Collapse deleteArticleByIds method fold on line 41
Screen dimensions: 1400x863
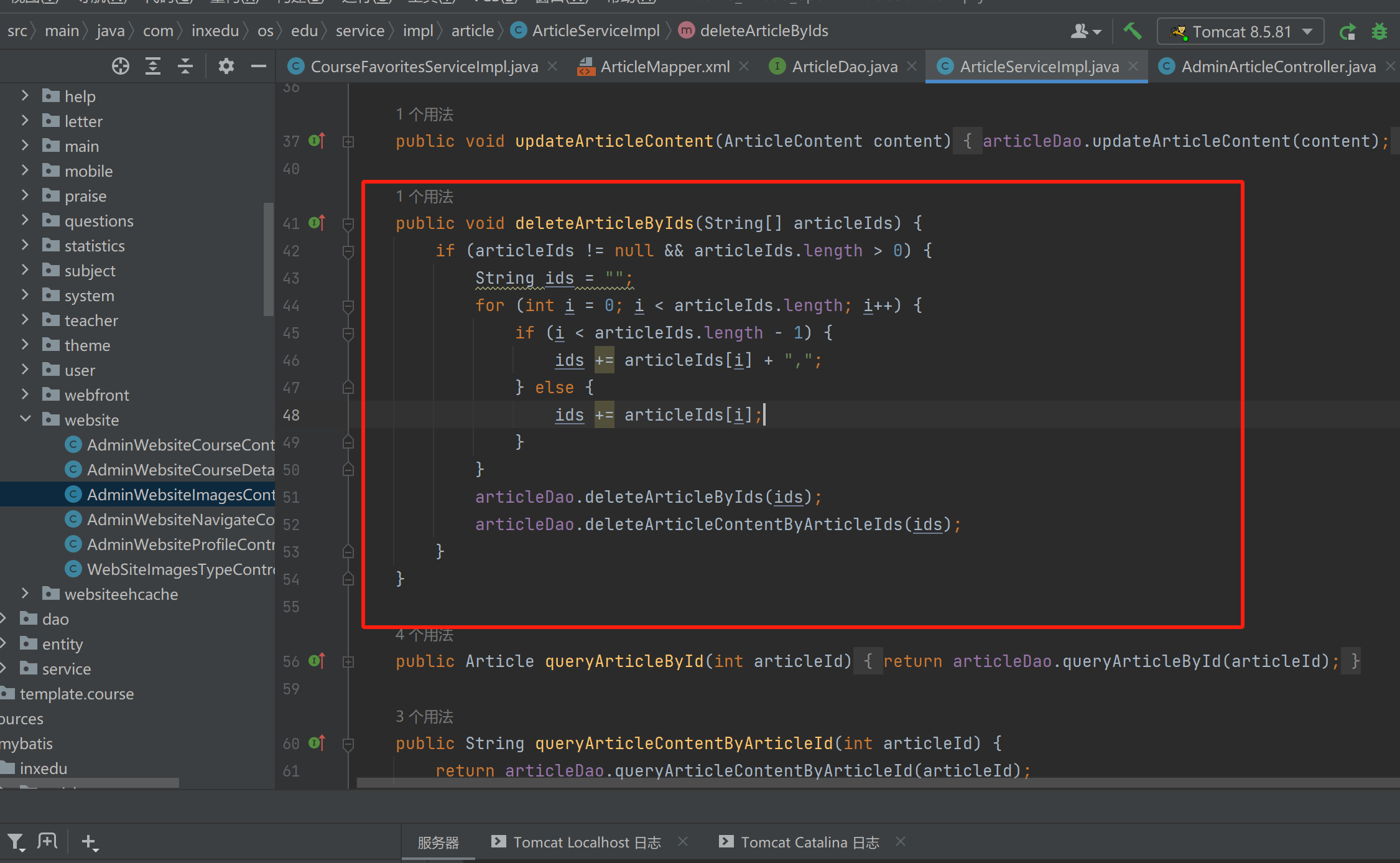point(348,224)
